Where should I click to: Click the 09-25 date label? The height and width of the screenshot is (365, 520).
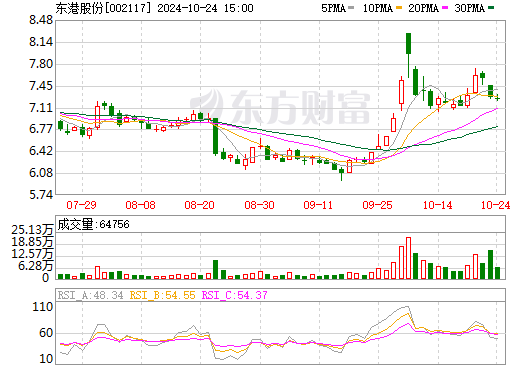(x=377, y=205)
